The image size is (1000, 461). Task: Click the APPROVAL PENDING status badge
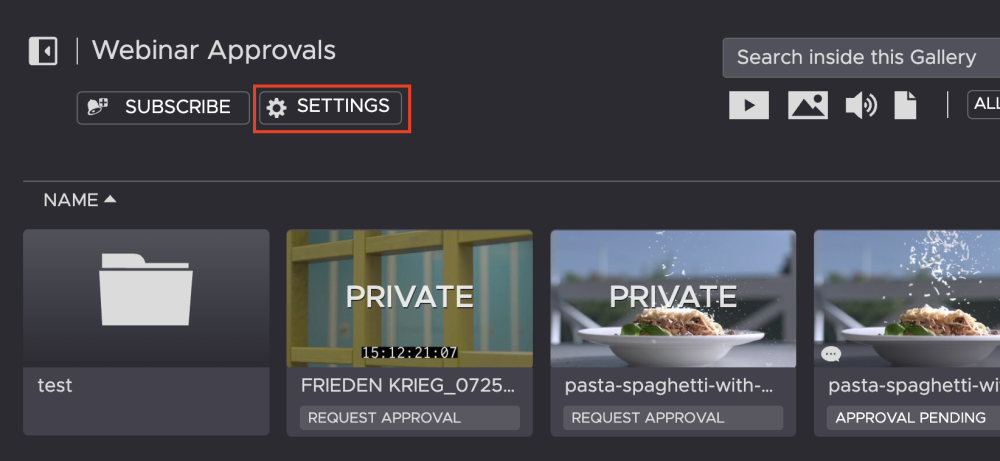910,418
